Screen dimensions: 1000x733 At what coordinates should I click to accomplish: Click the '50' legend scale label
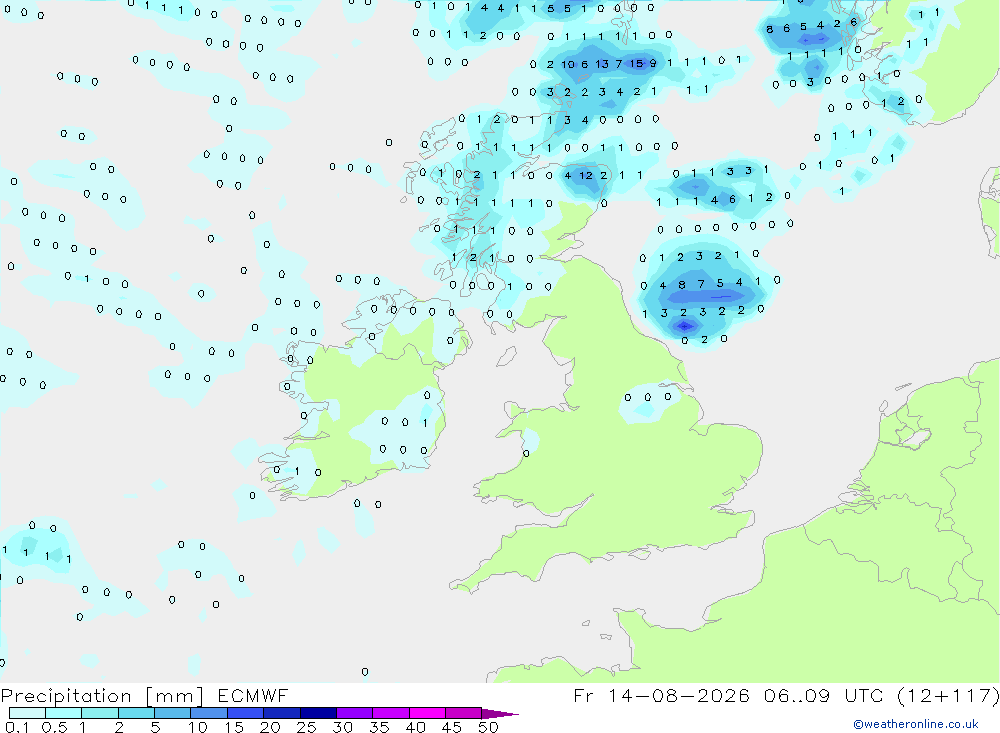(488, 727)
